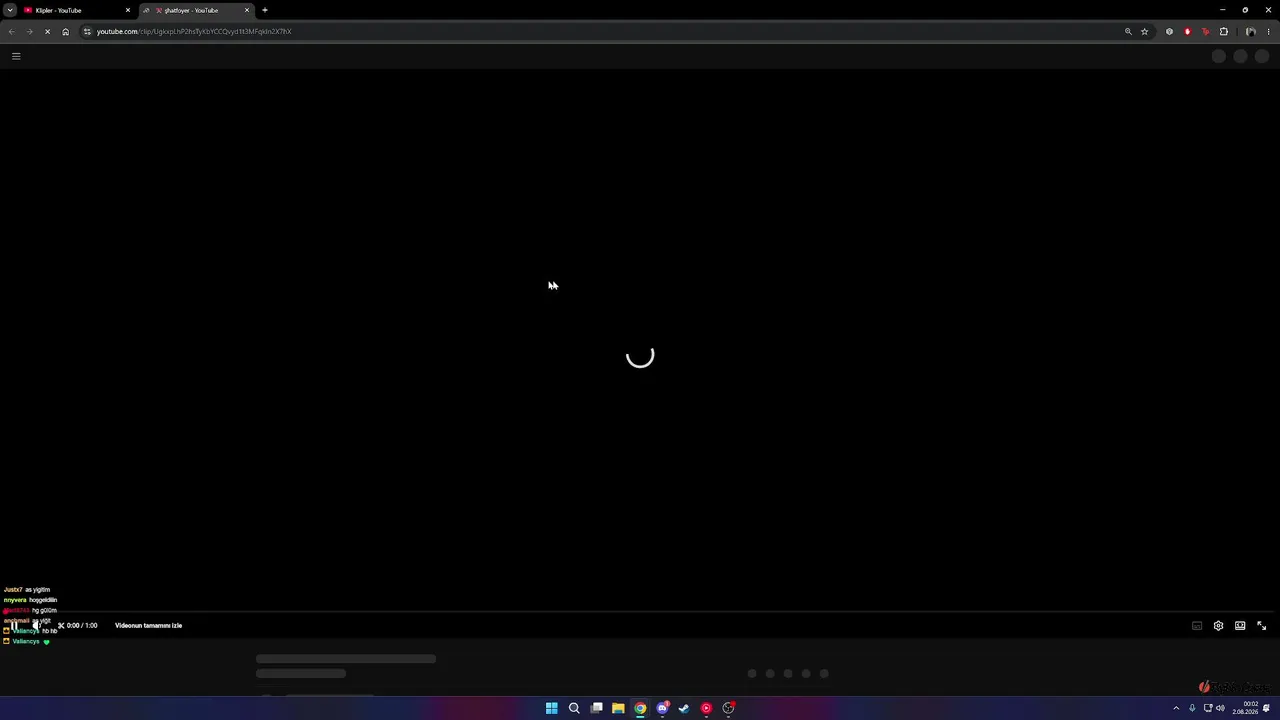
Task: Enter fullscreen video mode
Action: [x=1262, y=626]
